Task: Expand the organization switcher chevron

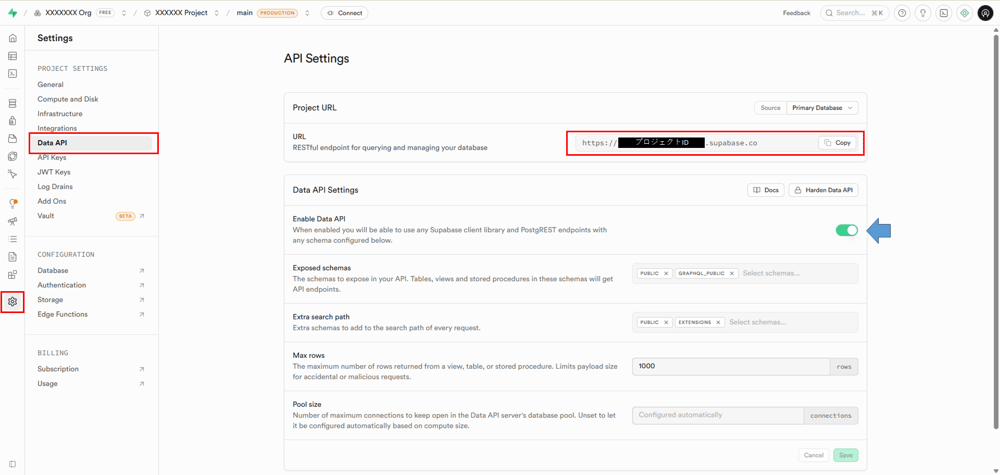Action: click(124, 13)
